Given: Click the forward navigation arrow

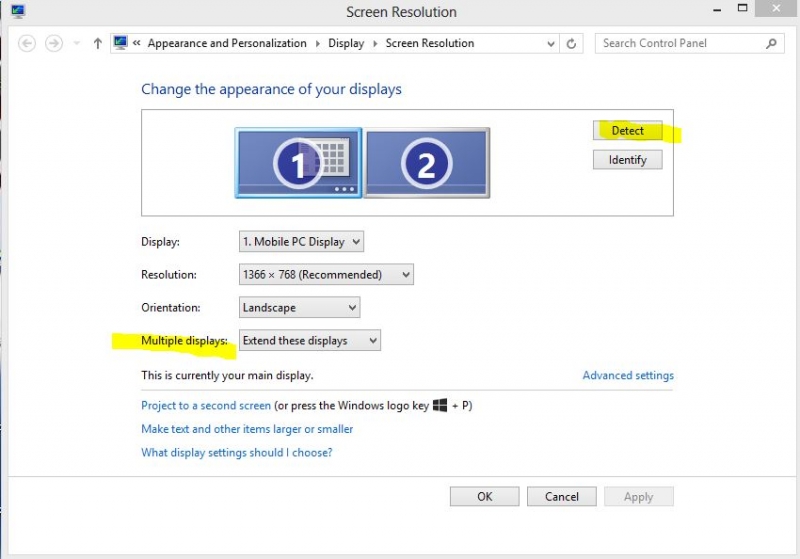Looking at the screenshot, I should (54, 43).
